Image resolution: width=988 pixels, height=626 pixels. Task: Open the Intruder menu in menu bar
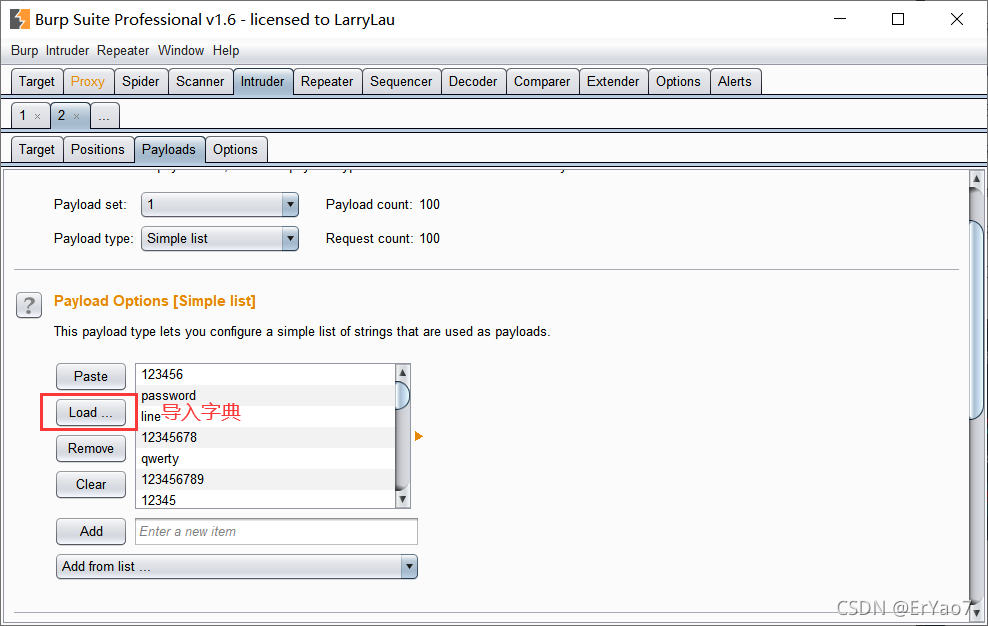pyautogui.click(x=67, y=50)
